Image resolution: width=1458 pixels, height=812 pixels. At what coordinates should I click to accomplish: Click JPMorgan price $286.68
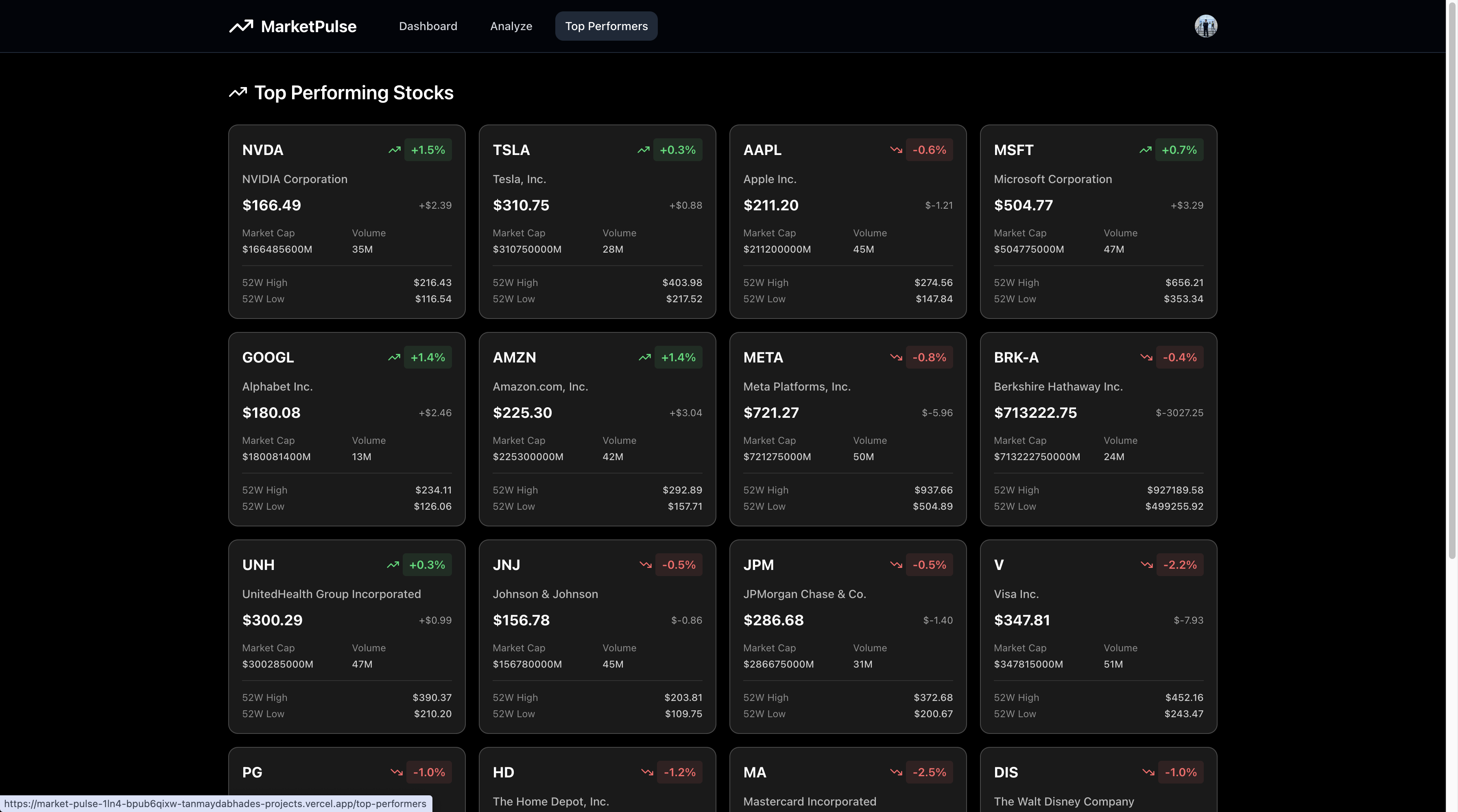point(773,620)
